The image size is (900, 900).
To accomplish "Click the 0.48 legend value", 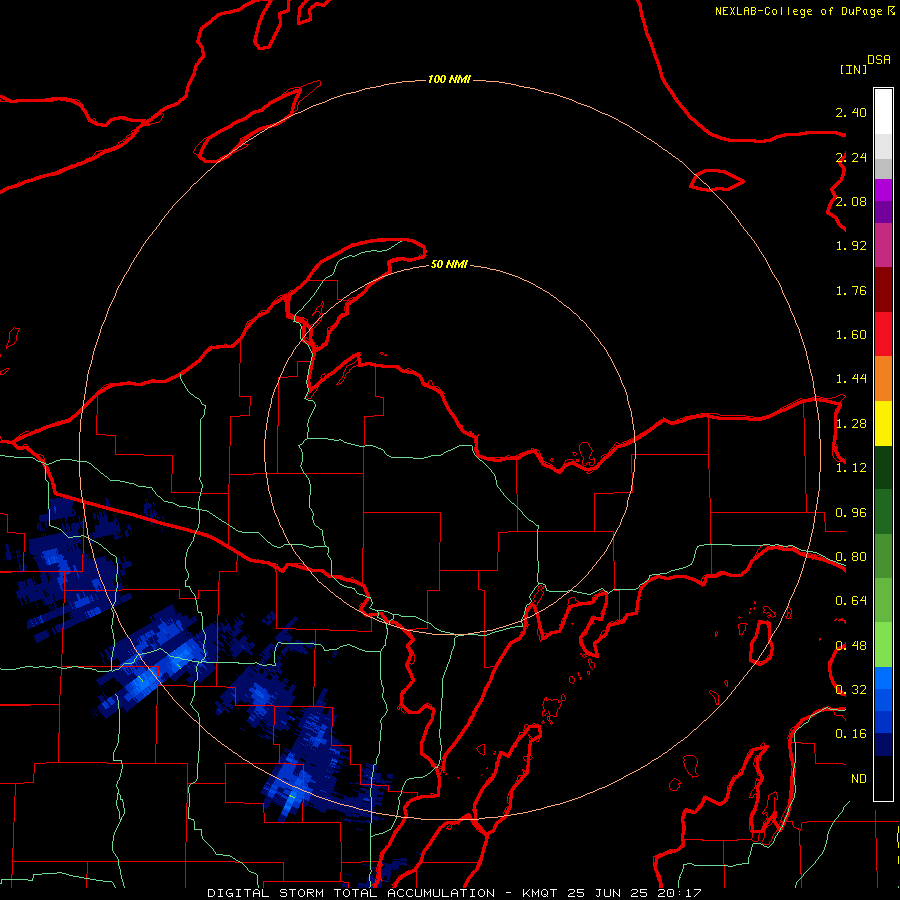I will (x=851, y=646).
